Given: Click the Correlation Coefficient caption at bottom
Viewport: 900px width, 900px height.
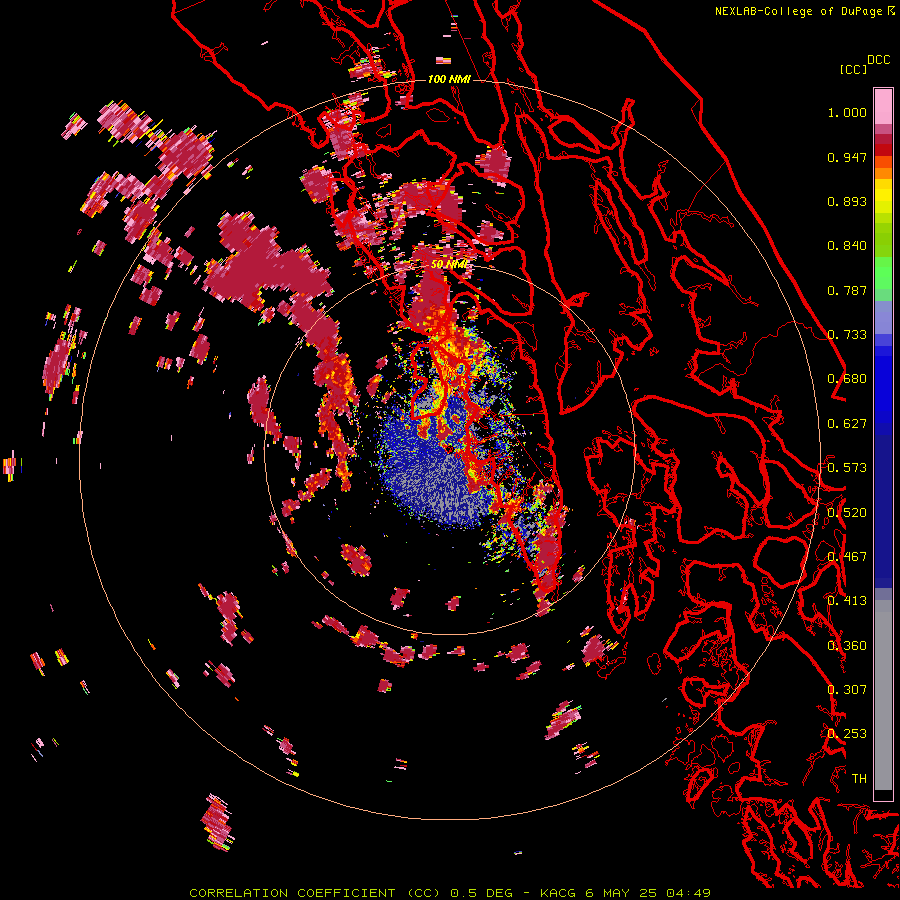Looking at the screenshot, I should [x=450, y=893].
